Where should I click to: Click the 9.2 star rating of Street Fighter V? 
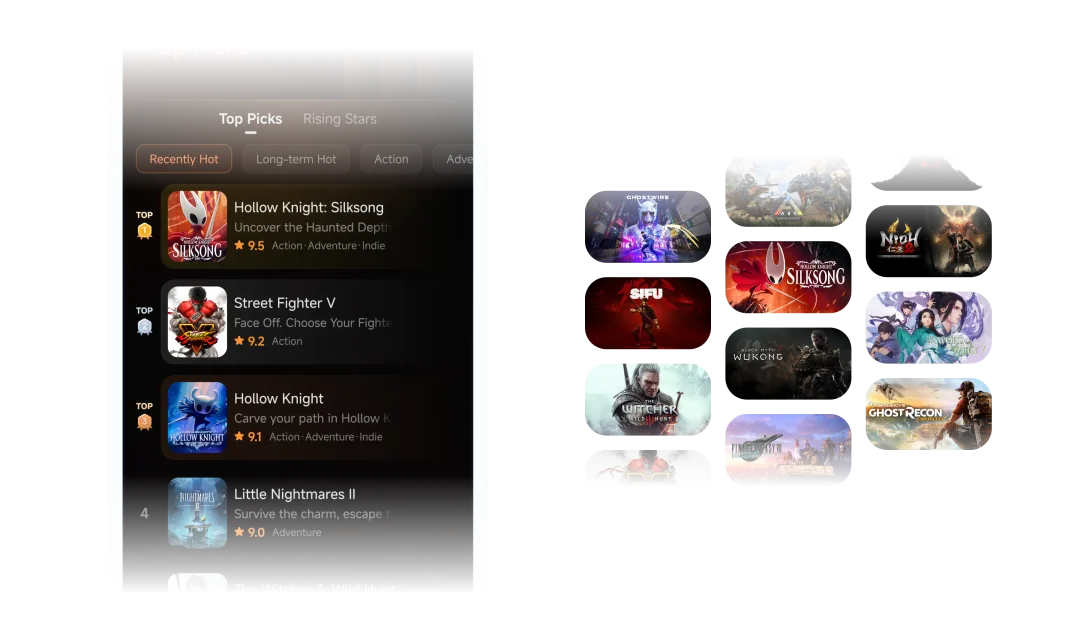pyautogui.click(x=249, y=342)
